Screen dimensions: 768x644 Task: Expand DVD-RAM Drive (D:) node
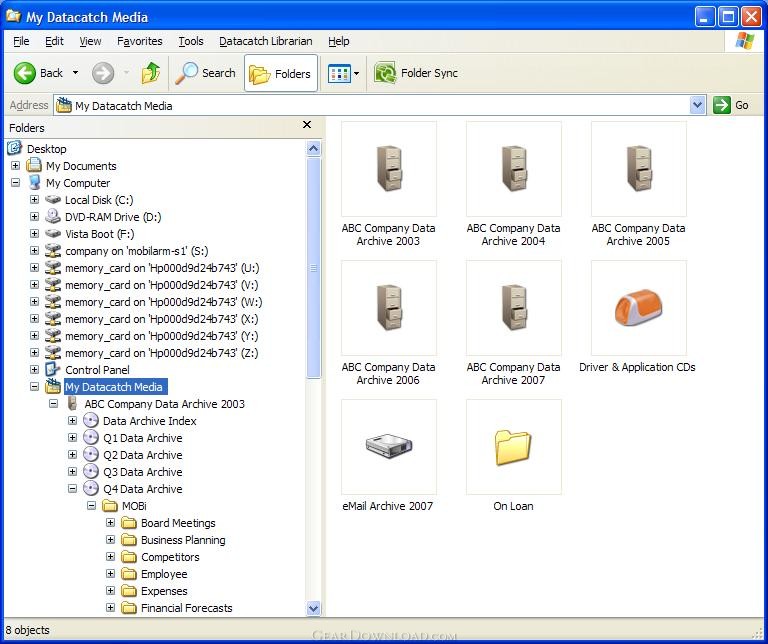pos(34,216)
